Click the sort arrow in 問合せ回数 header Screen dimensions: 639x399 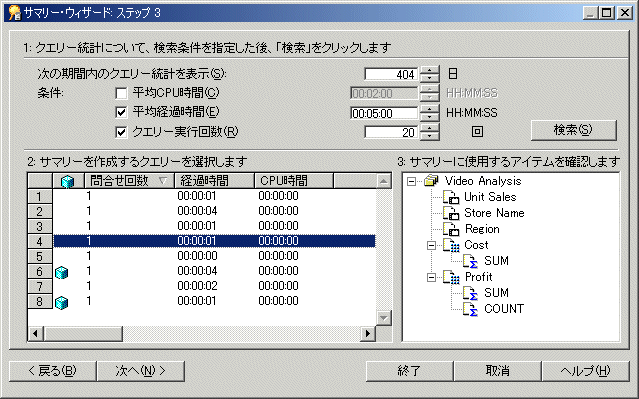163,181
